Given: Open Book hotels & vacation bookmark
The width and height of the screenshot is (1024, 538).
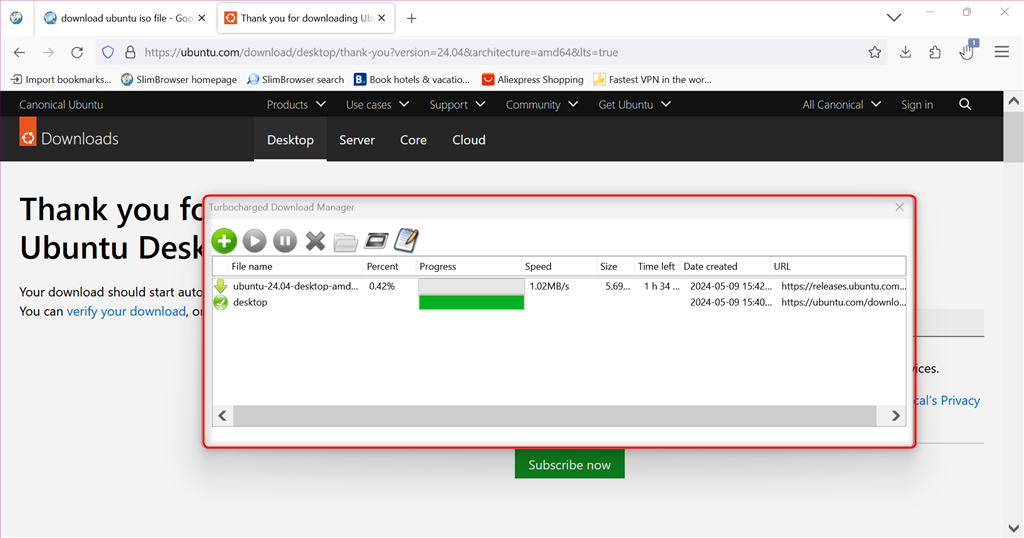Looking at the screenshot, I should point(411,80).
